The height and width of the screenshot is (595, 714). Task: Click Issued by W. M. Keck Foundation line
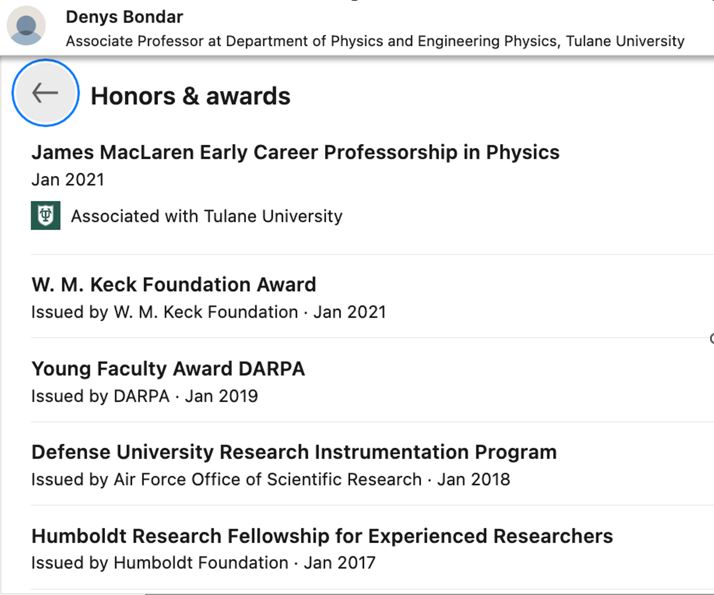pyautogui.click(x=209, y=312)
